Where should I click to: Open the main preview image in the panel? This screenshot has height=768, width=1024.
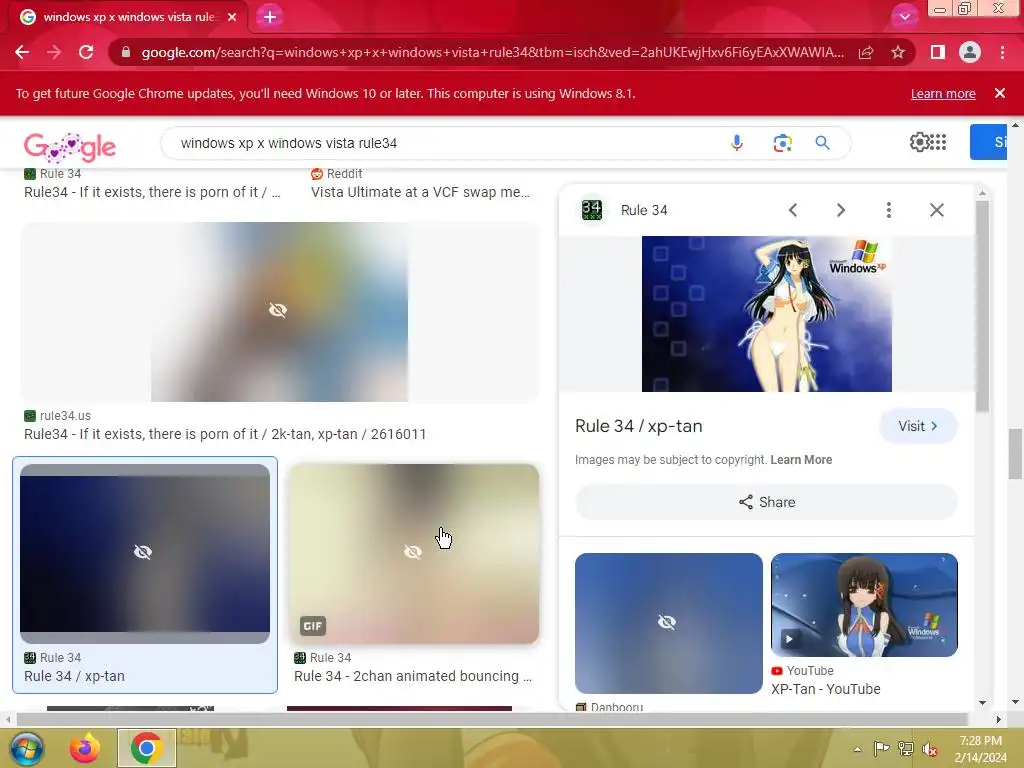[x=767, y=314]
